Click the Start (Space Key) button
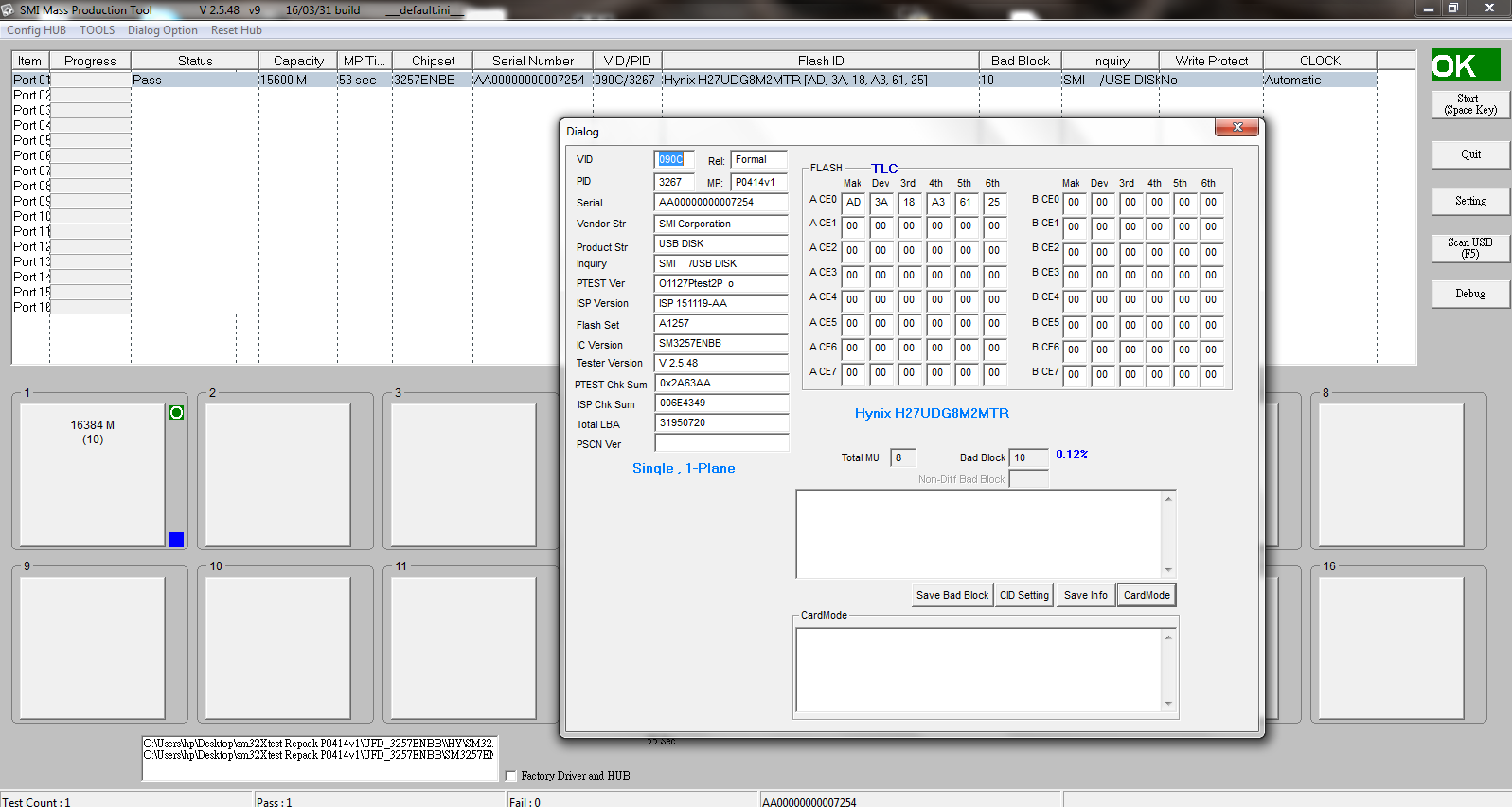The height and width of the screenshot is (807, 1512). (x=1470, y=104)
